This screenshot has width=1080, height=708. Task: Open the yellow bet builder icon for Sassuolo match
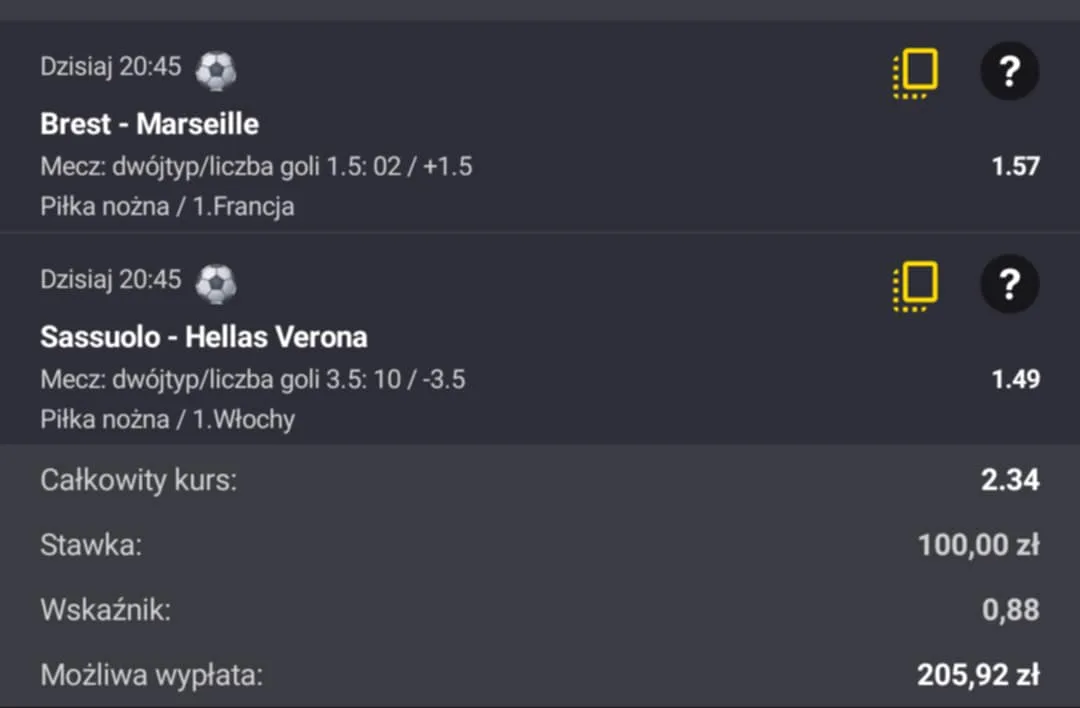914,284
